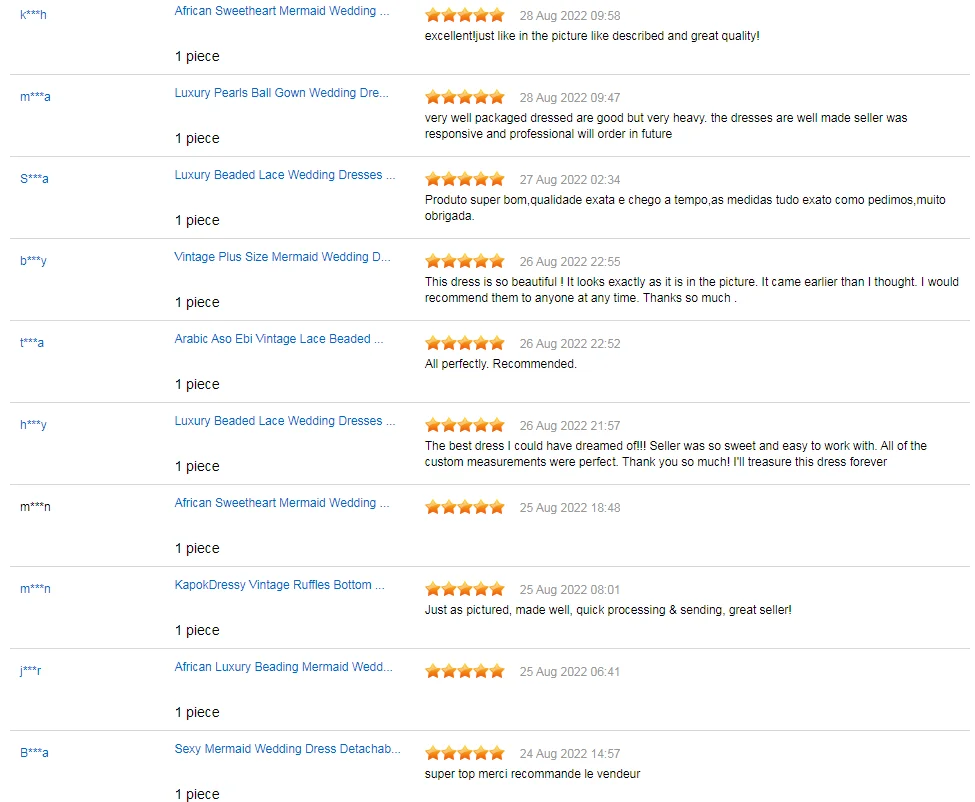The image size is (975, 802).
Task: Click five-star rating on 28 Aug 09:47 review
Action: [465, 97]
